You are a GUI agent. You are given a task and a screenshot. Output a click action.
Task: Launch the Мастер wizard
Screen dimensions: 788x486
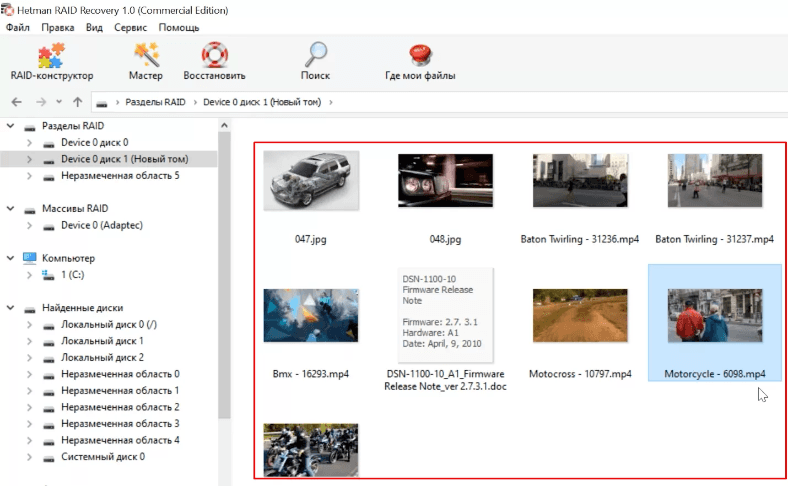(x=146, y=62)
